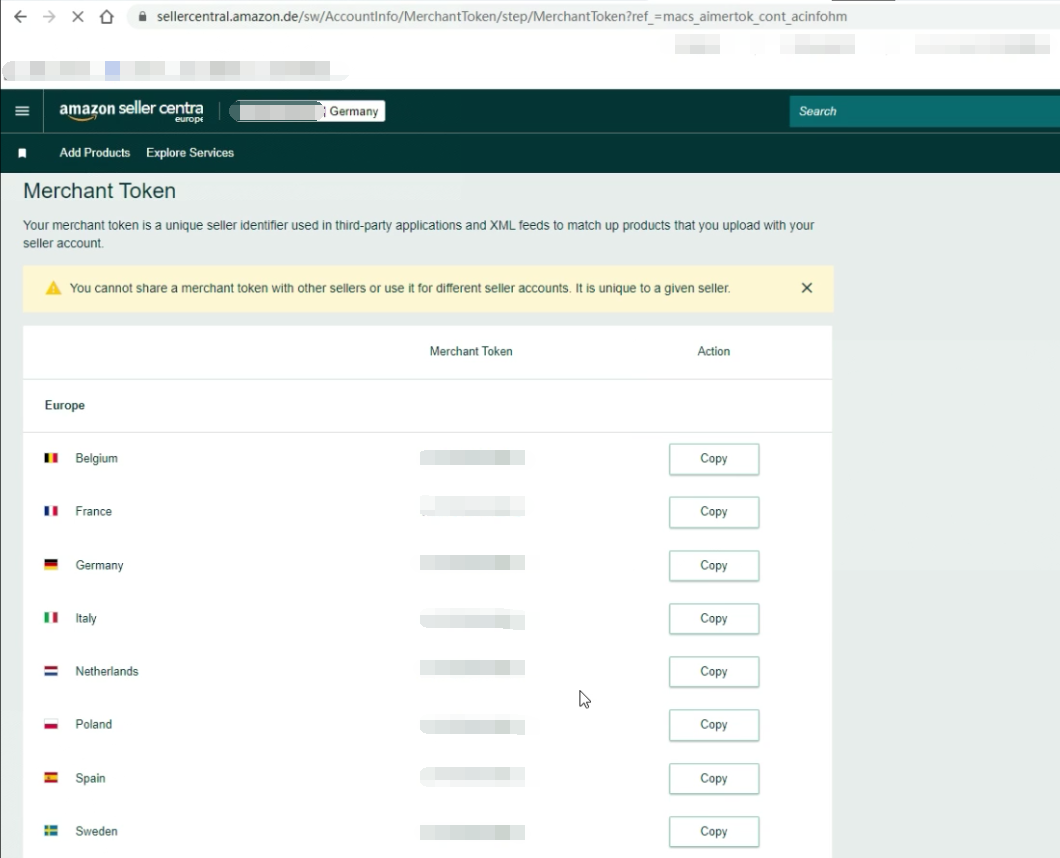
Task: Click the Poland flag icon
Action: [51, 724]
